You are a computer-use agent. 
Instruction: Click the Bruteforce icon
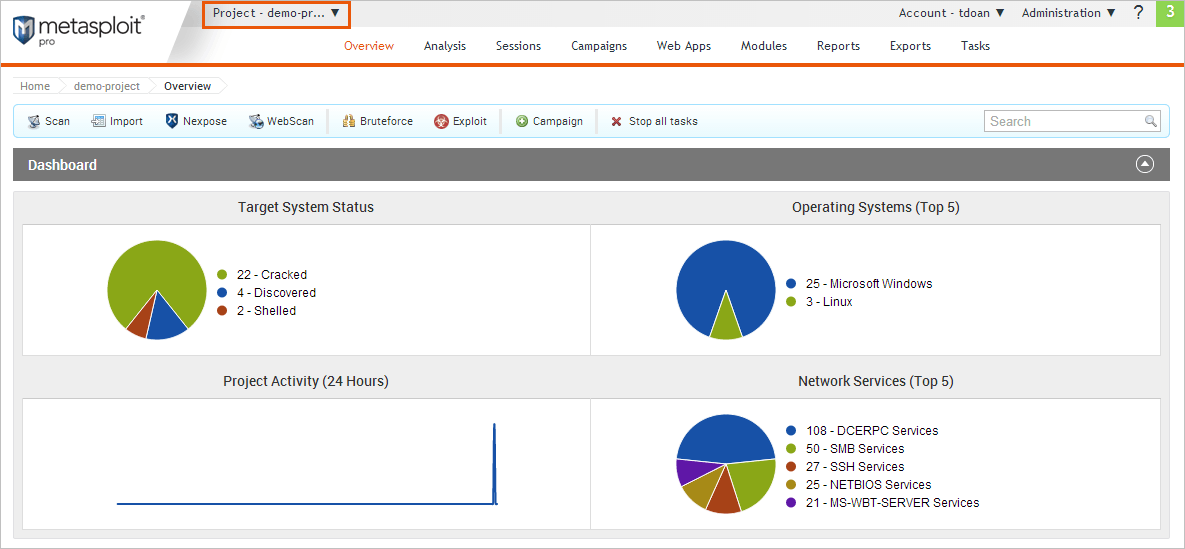pyautogui.click(x=349, y=121)
